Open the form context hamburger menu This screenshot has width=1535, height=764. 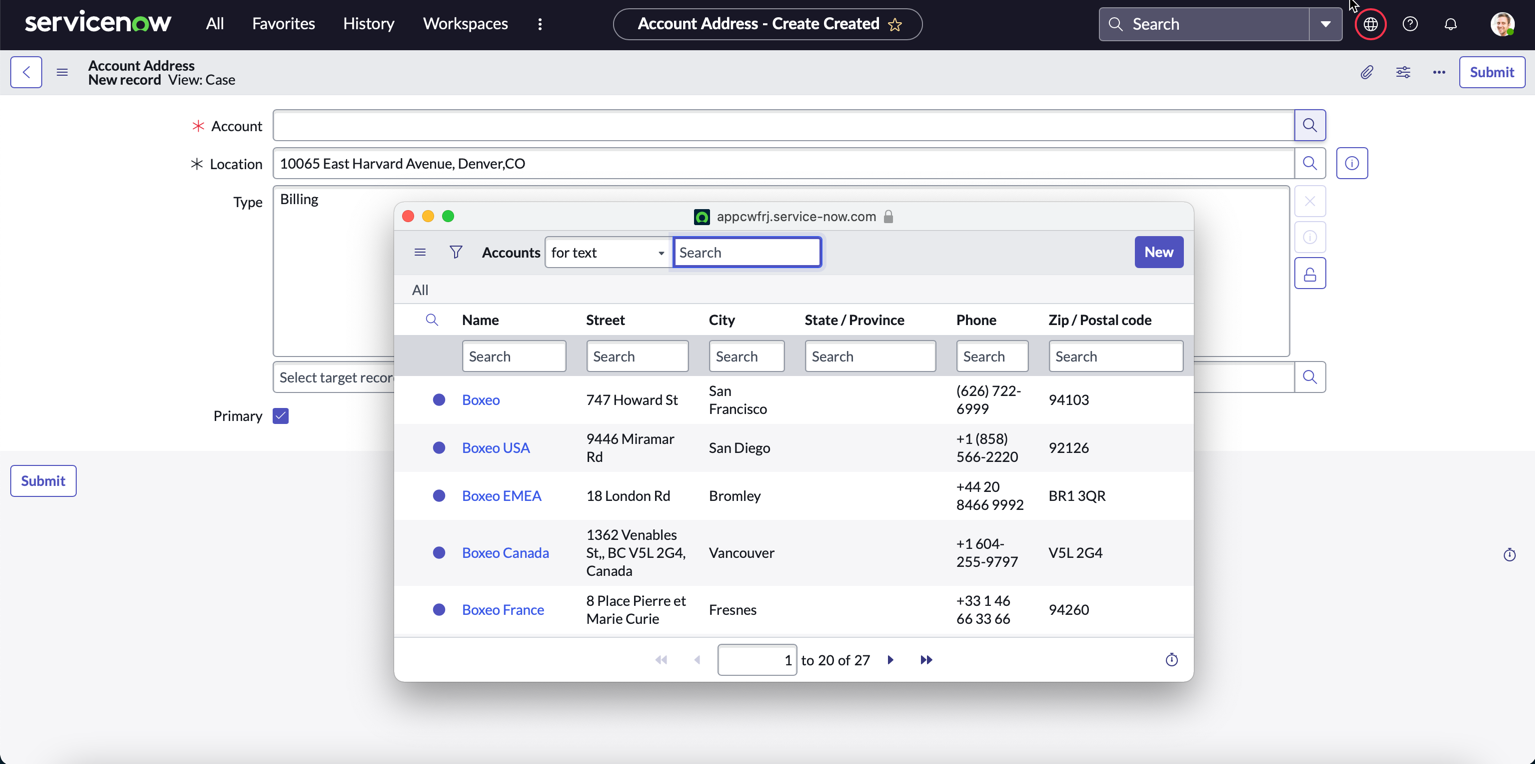[x=62, y=72]
